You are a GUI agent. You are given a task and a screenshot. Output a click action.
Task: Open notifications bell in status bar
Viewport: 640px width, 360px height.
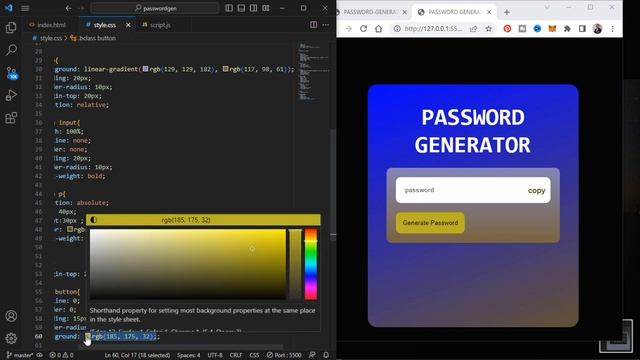(x=326, y=355)
